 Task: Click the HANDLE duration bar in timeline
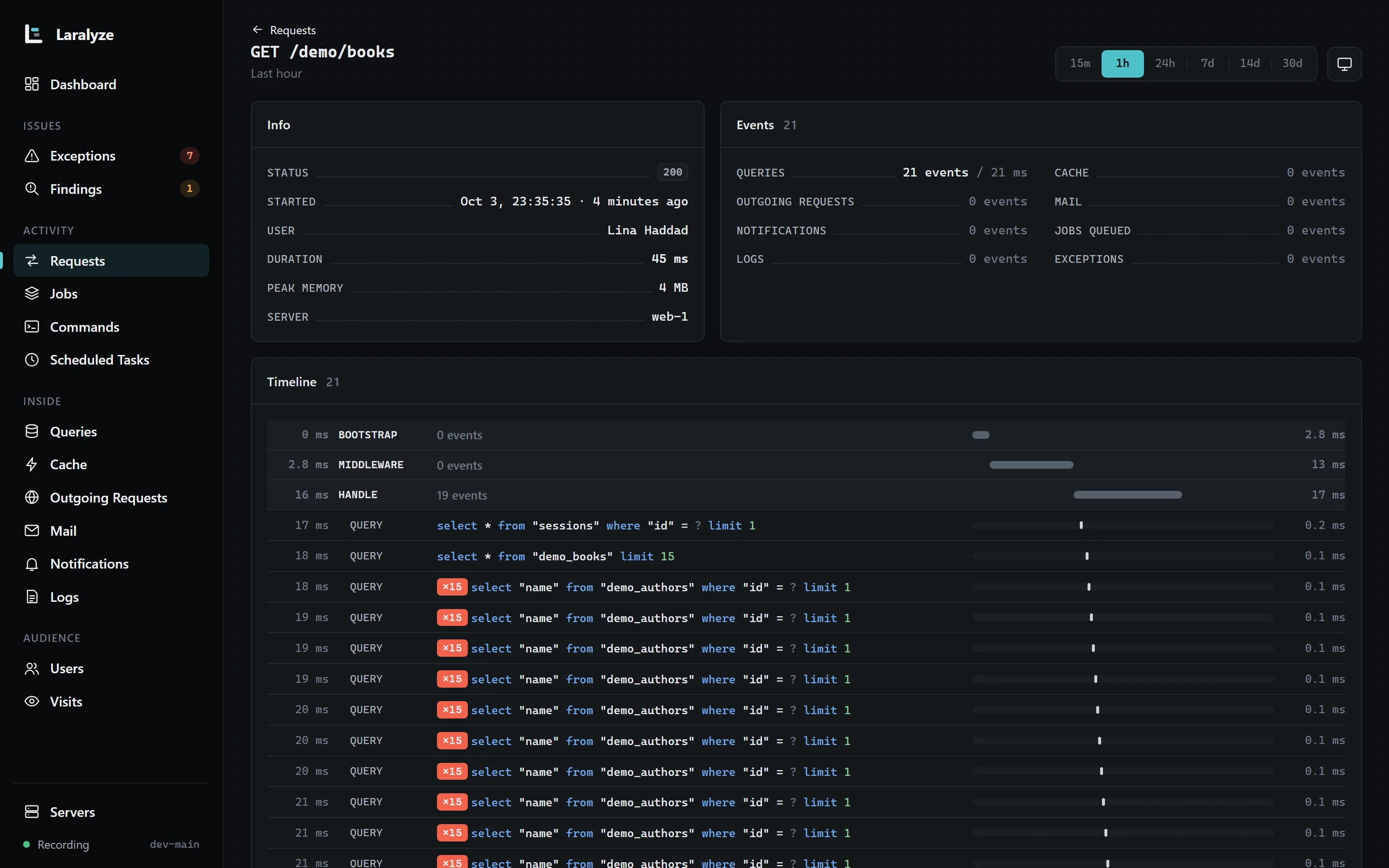pyautogui.click(x=1127, y=495)
